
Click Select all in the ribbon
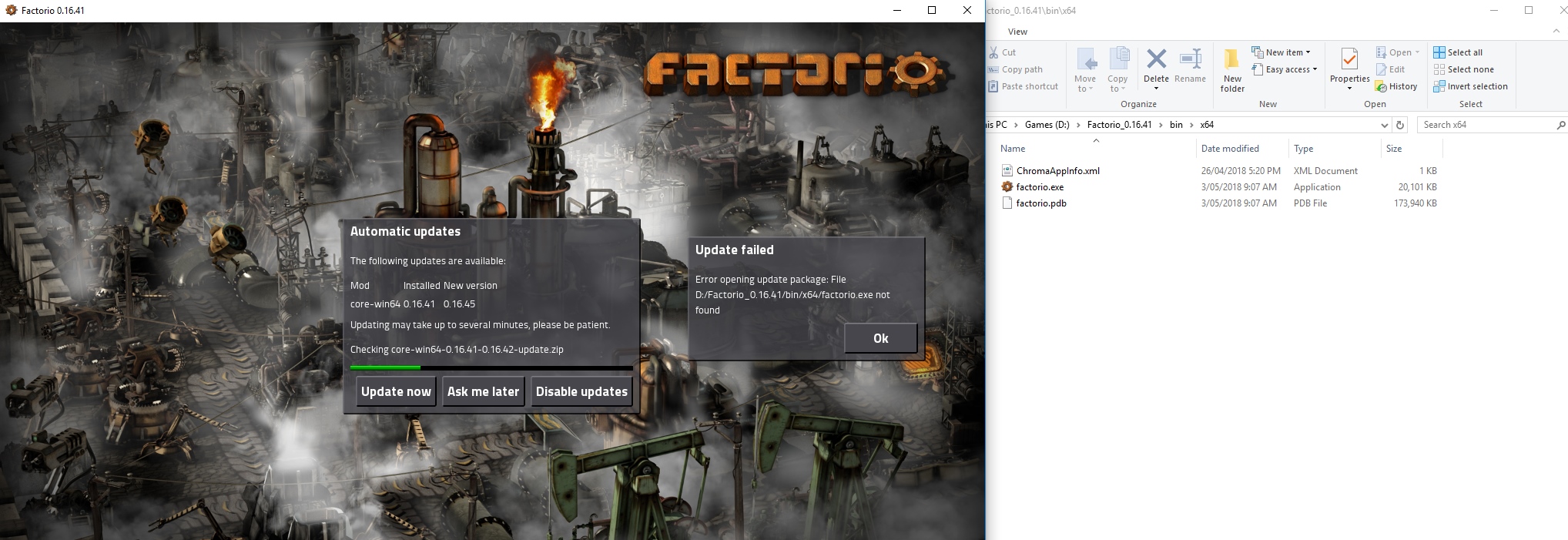point(1458,52)
